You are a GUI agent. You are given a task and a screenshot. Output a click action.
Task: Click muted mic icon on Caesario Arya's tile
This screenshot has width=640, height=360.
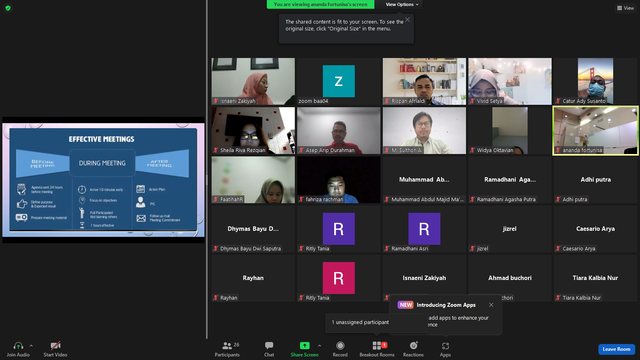[x=558, y=249]
